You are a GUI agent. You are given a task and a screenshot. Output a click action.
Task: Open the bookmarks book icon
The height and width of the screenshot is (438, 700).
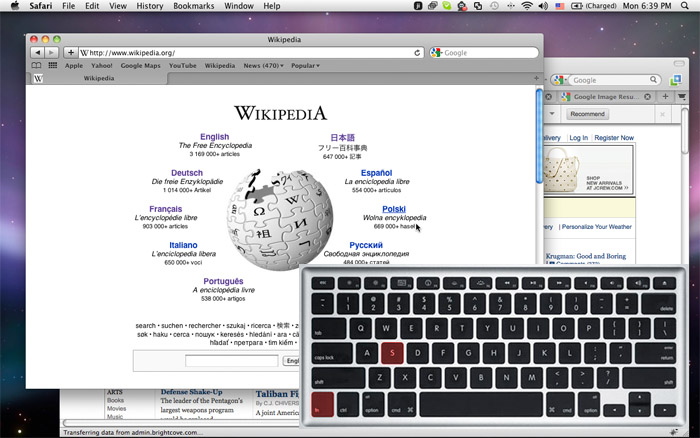pyautogui.click(x=36, y=66)
